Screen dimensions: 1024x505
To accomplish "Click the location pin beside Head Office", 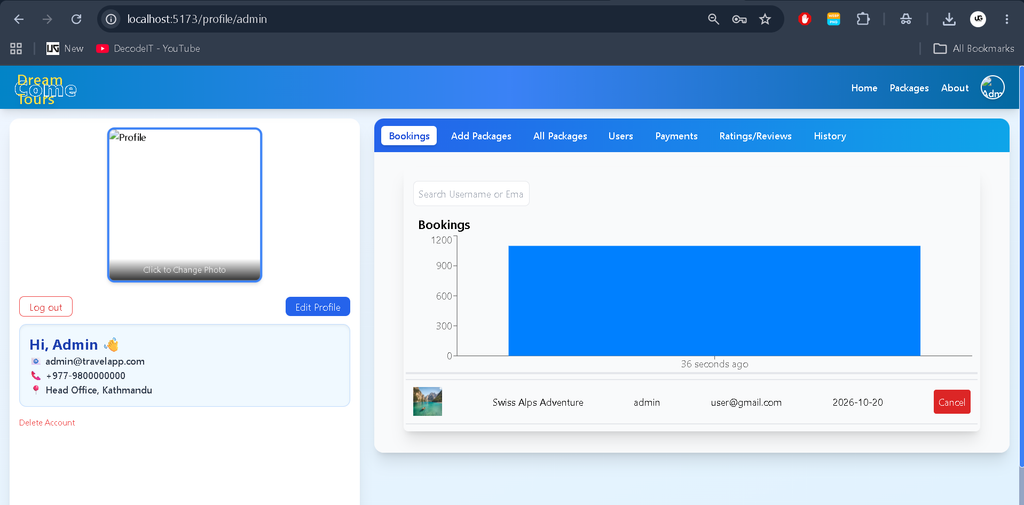I will coord(35,390).
